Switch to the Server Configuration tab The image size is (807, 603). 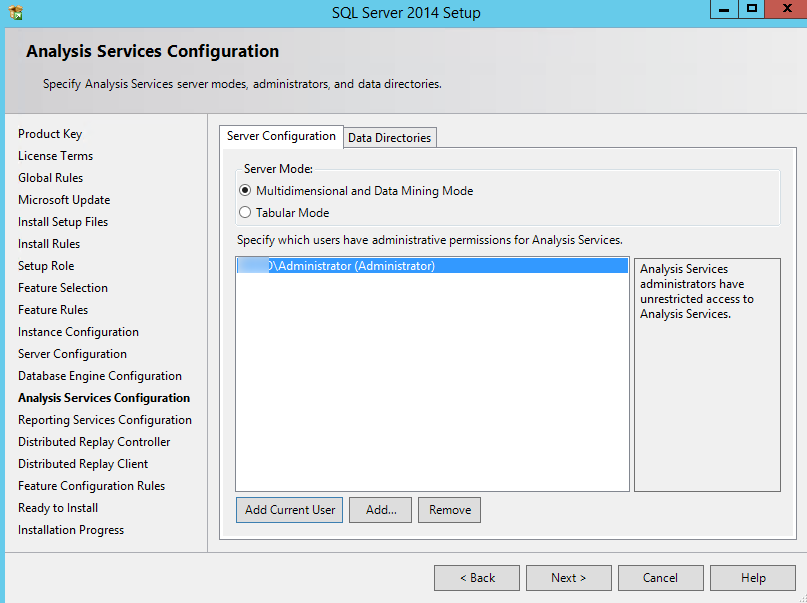click(x=281, y=136)
